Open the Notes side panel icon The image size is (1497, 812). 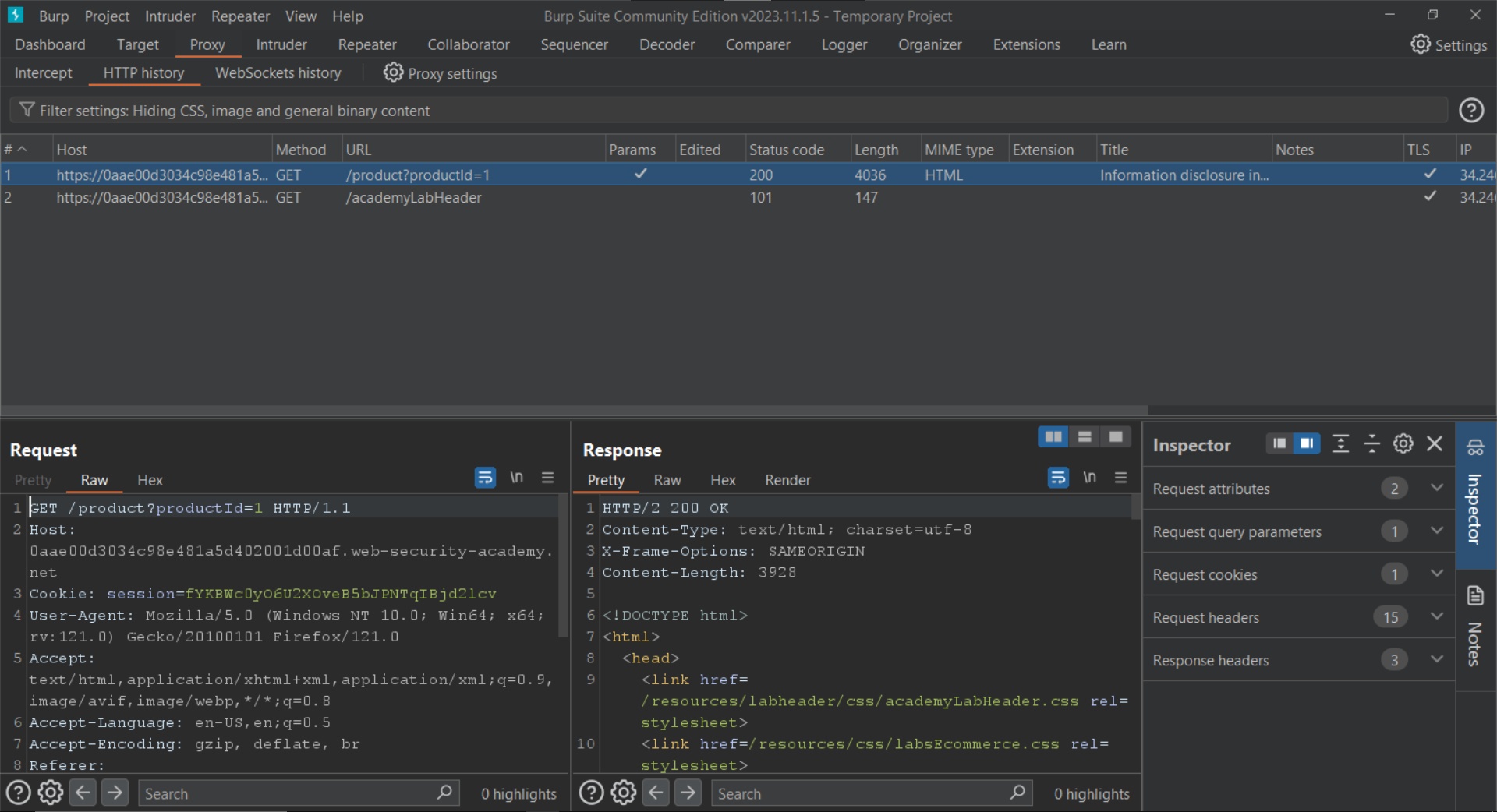1474,597
